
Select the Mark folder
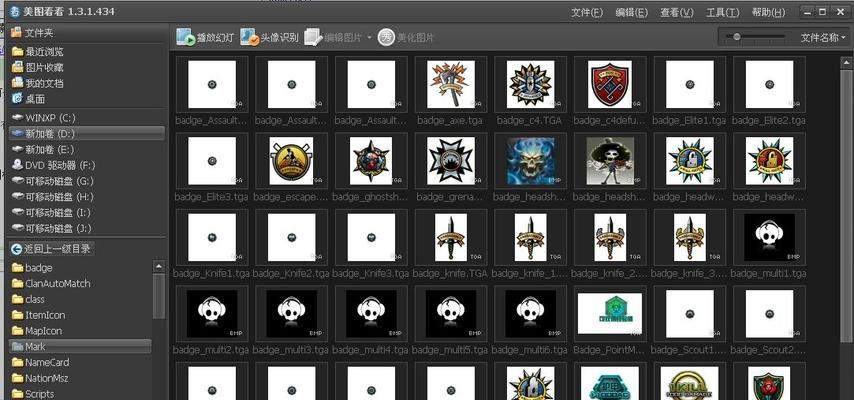click(x=80, y=347)
